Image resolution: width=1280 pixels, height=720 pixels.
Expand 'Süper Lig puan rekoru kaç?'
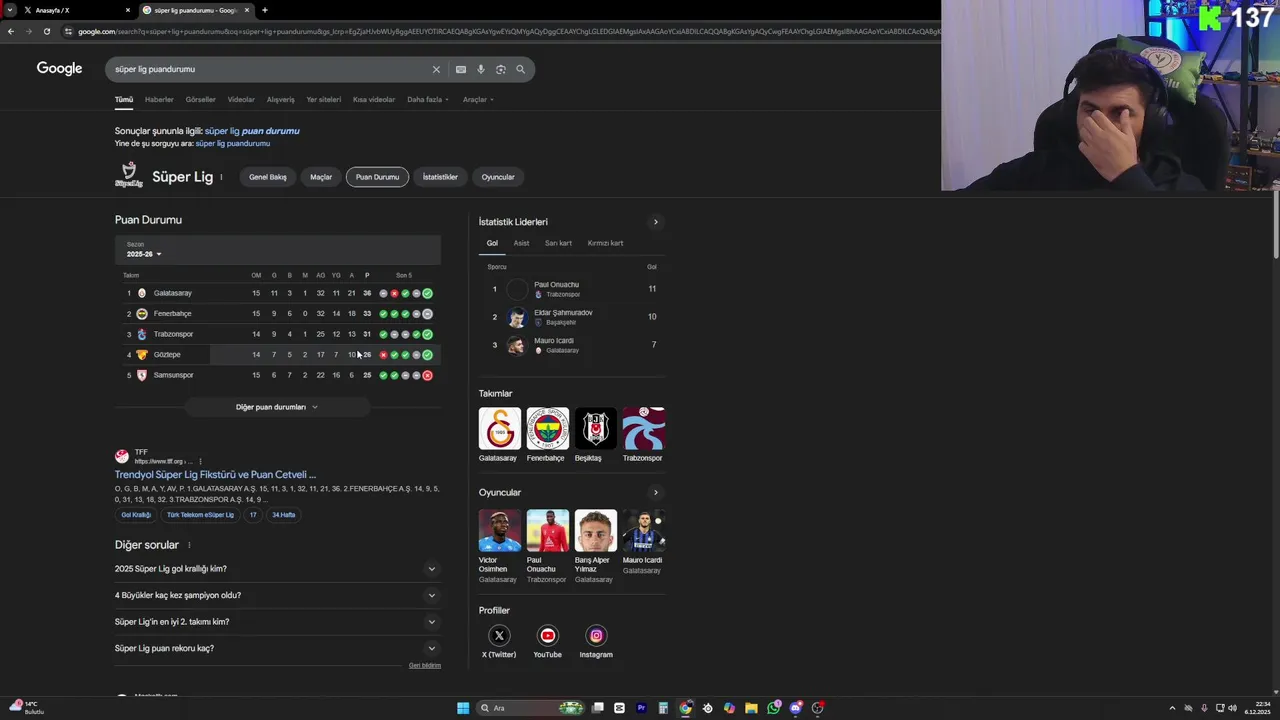(277, 648)
